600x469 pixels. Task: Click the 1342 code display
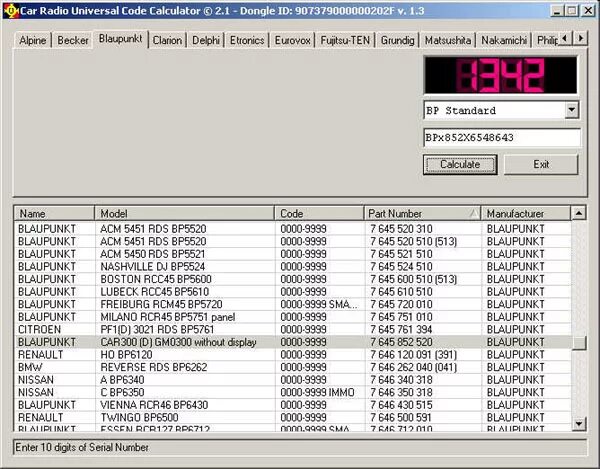501,75
